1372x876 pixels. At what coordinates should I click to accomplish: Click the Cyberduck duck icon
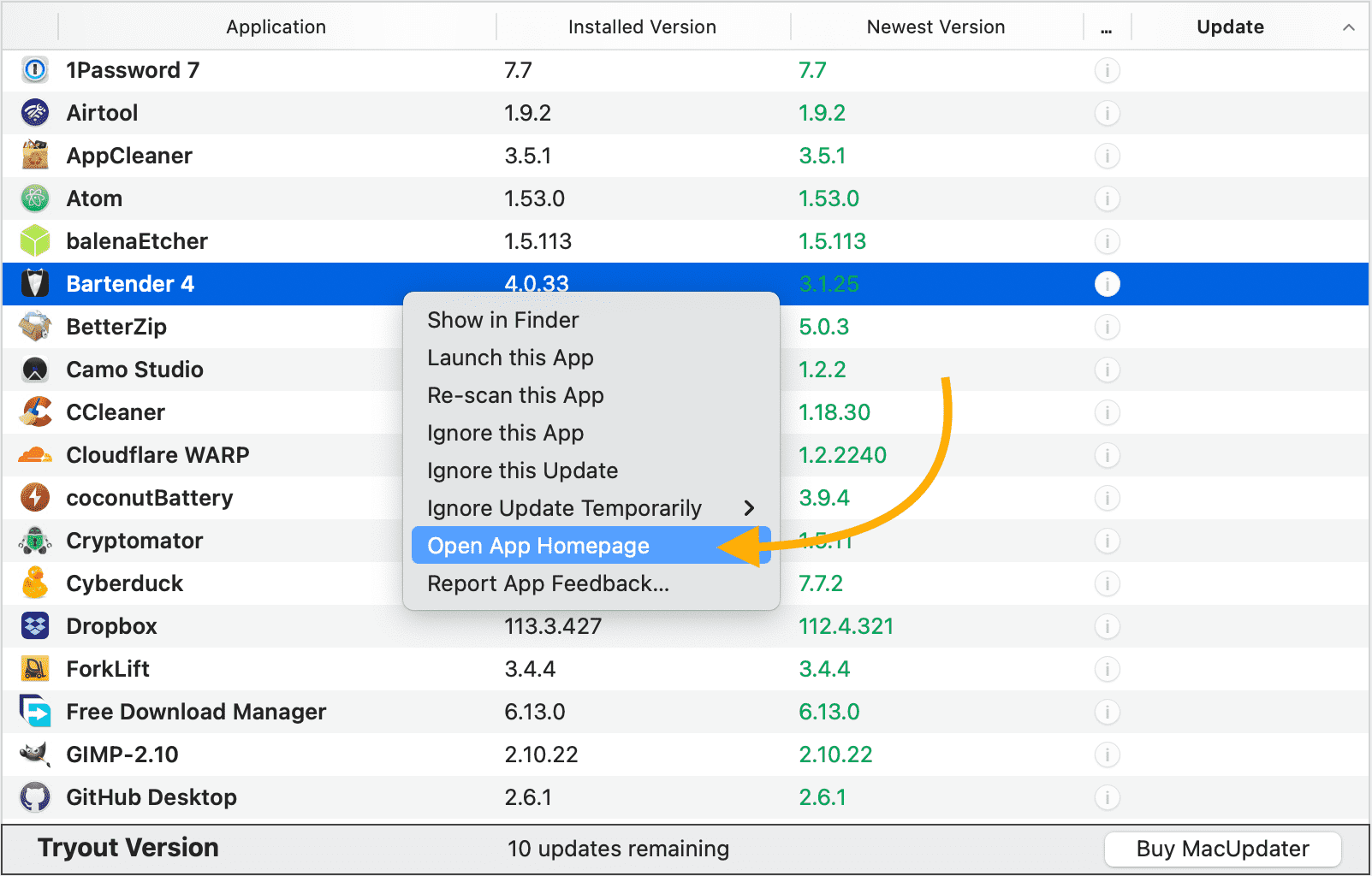tap(35, 583)
